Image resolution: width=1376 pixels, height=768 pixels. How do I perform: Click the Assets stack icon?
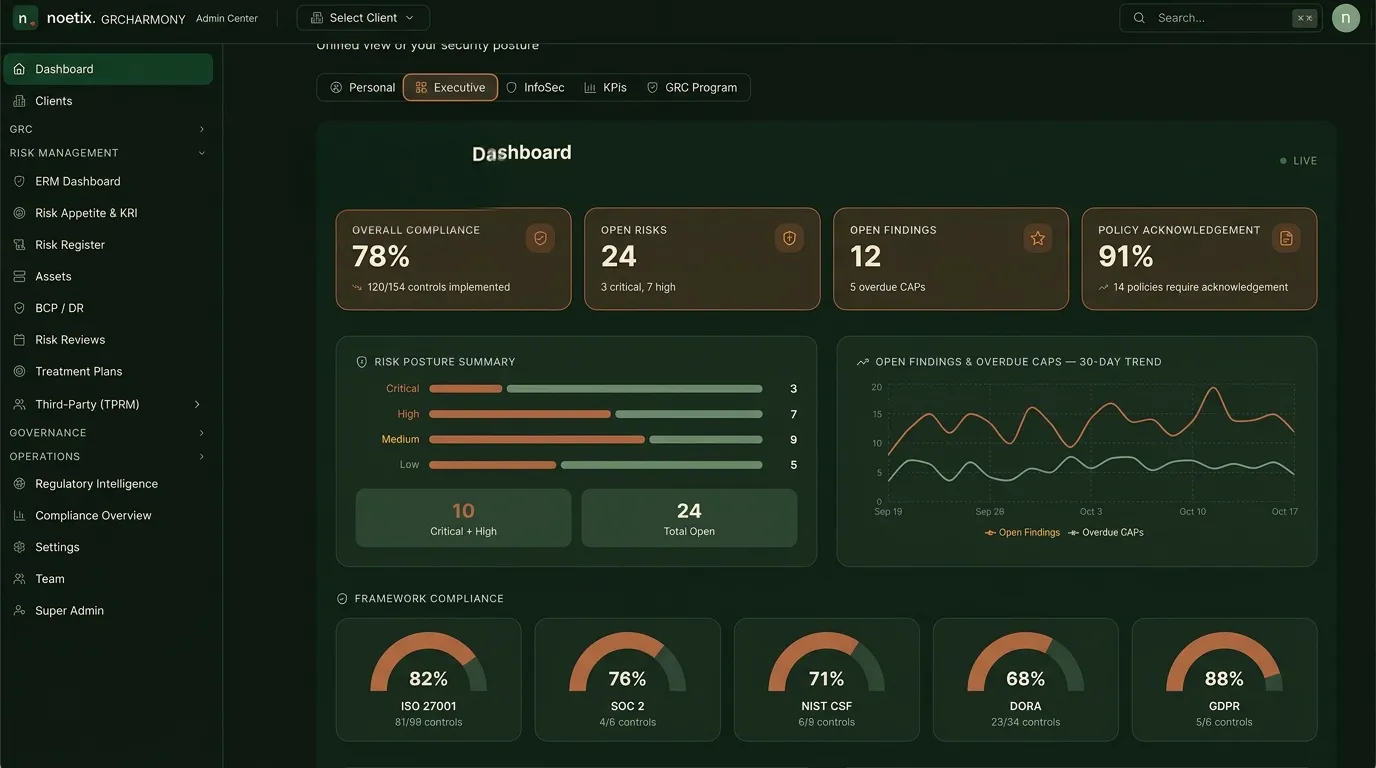coord(19,276)
